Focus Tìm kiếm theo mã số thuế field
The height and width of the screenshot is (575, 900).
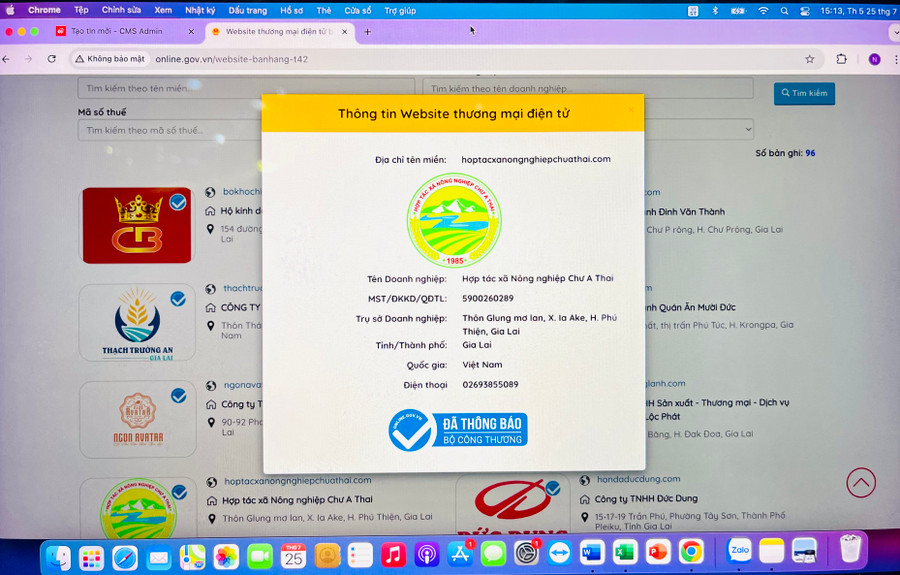[x=170, y=130]
